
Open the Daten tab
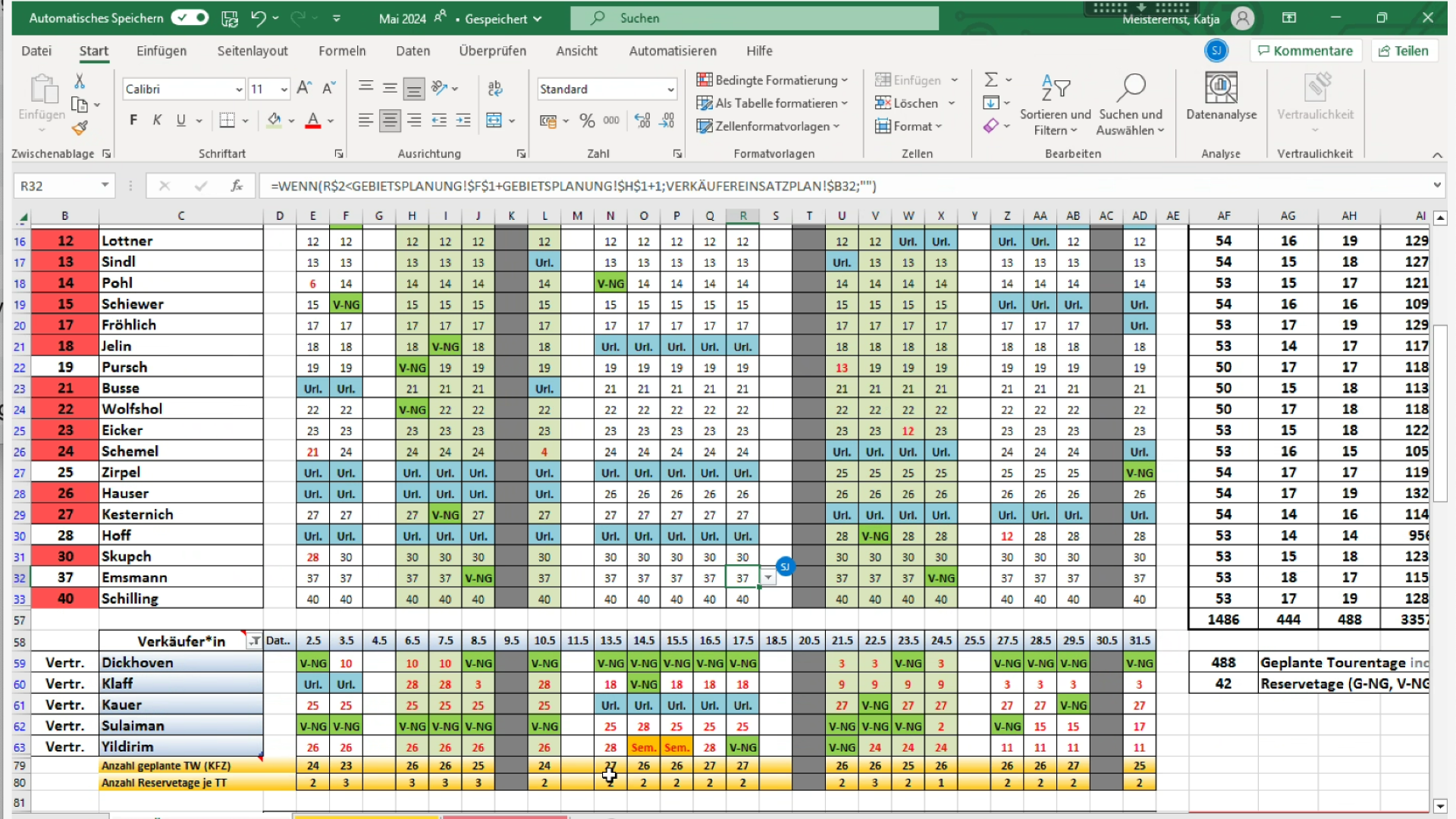(413, 51)
